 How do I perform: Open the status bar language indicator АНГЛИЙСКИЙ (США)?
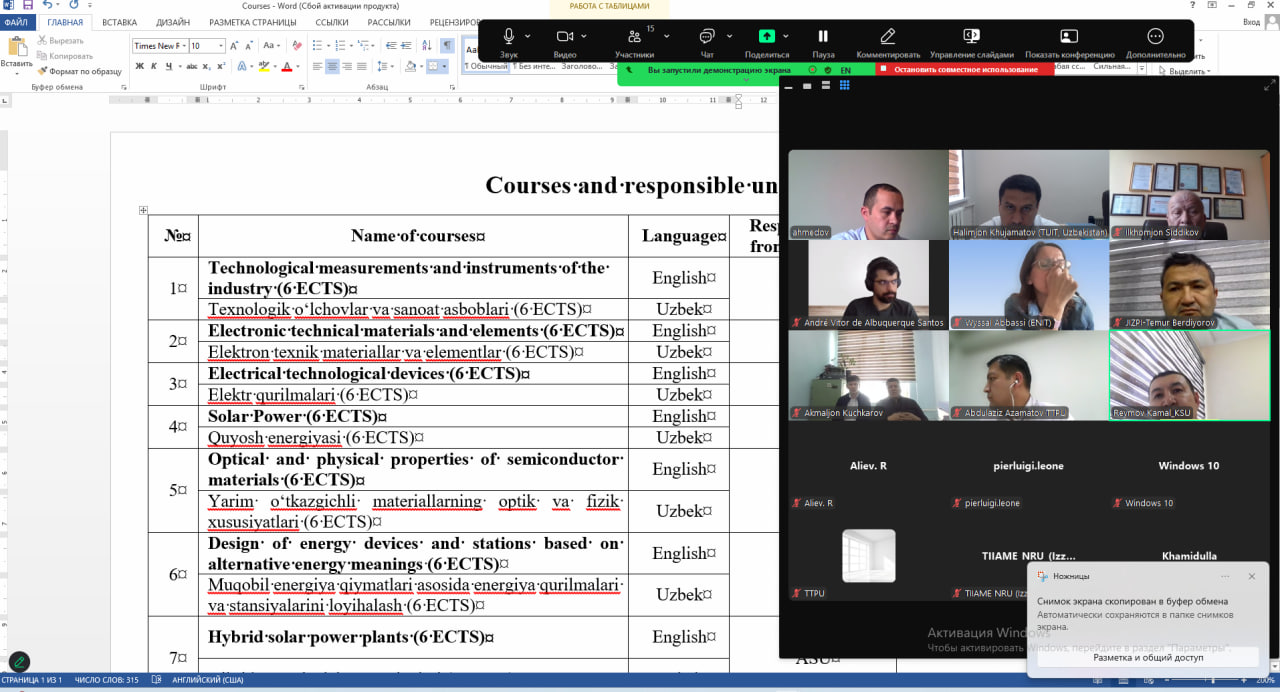pos(208,680)
